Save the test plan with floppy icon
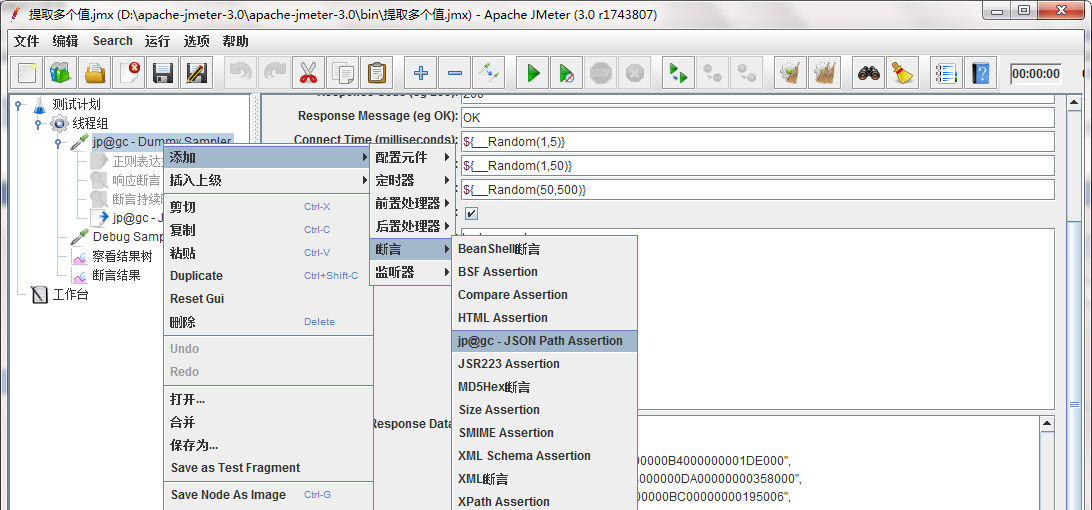This screenshot has width=1092, height=510. [163, 72]
